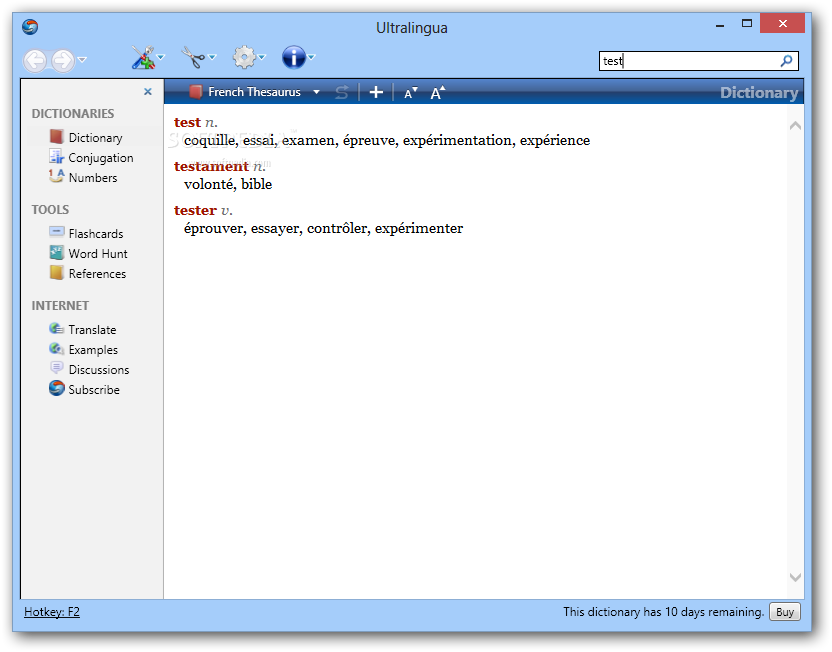Click the plus add icon
832x652 pixels.
point(376,92)
